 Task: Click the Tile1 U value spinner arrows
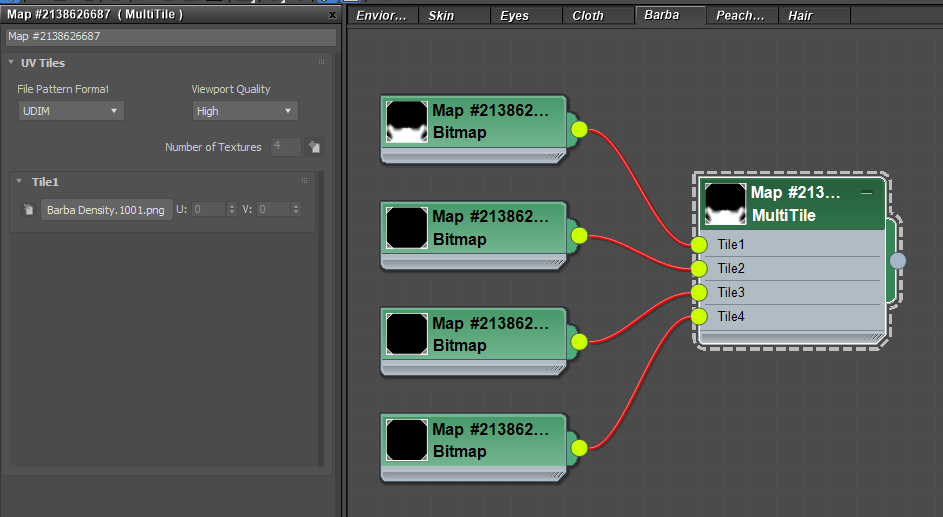point(232,210)
